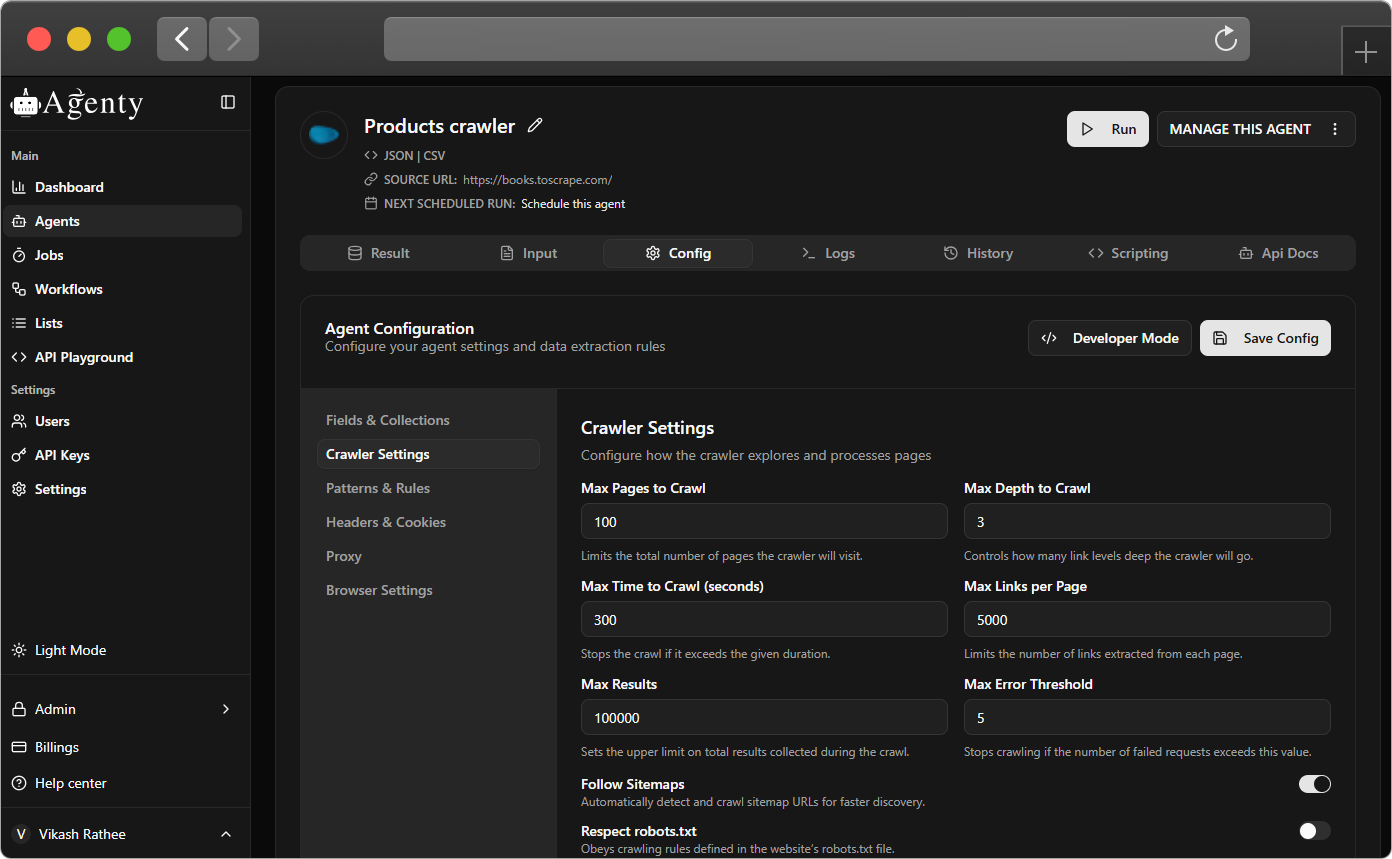
Task: Select Patterns & Rules in config sidebar
Action: pos(378,488)
